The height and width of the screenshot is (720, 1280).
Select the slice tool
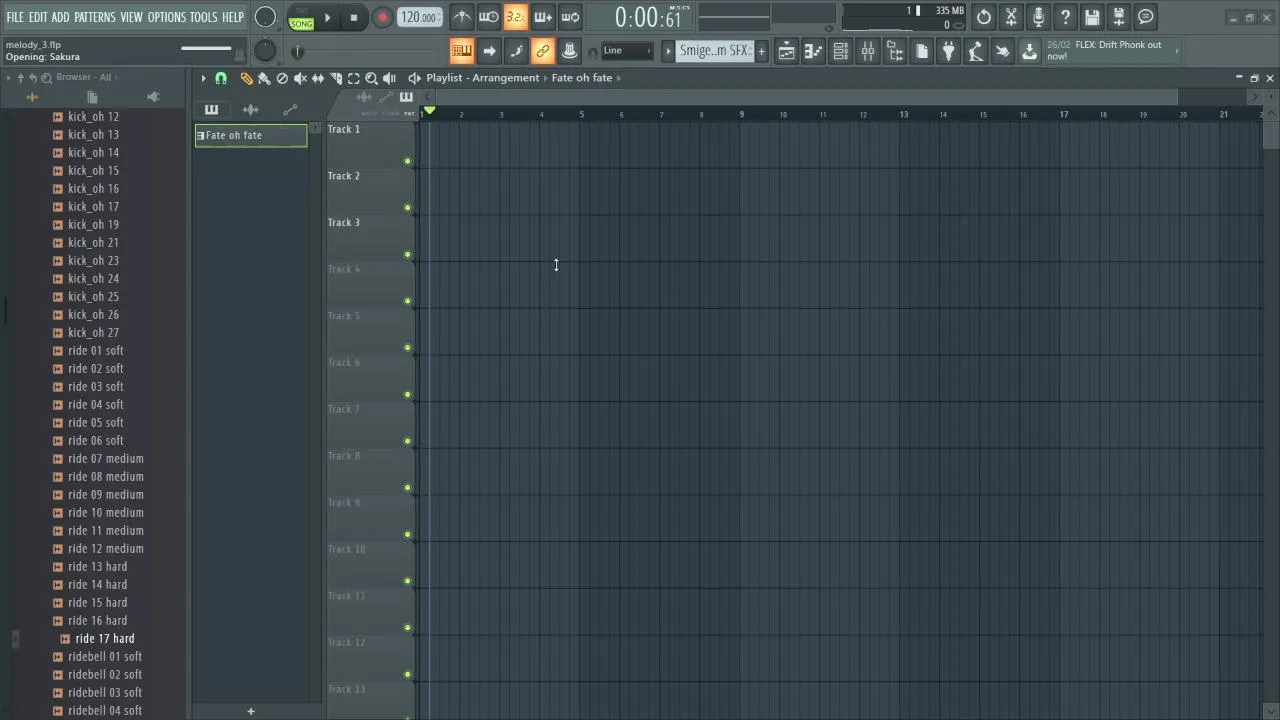(x=336, y=78)
